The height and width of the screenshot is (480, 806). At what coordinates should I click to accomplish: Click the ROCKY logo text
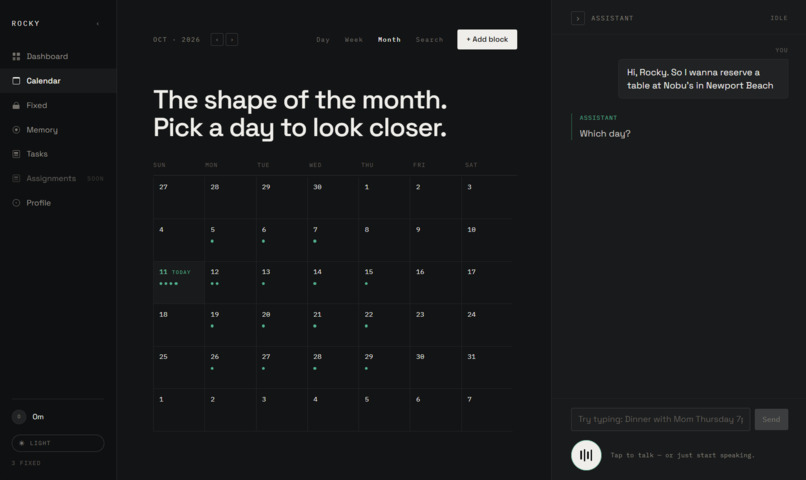26,24
